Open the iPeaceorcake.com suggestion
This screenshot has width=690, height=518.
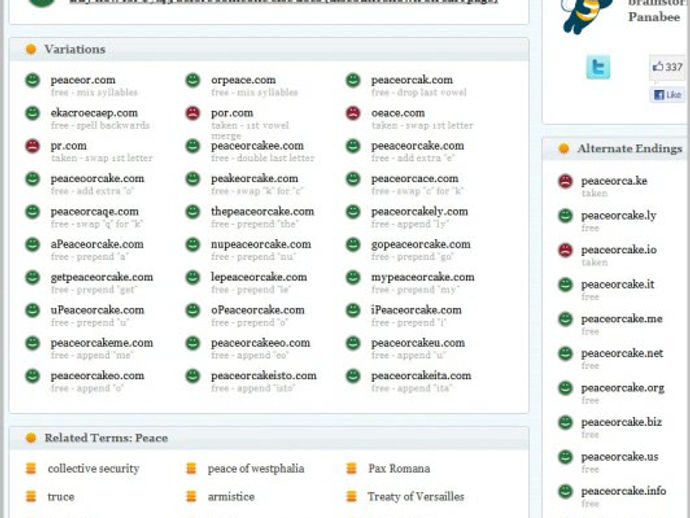point(416,310)
